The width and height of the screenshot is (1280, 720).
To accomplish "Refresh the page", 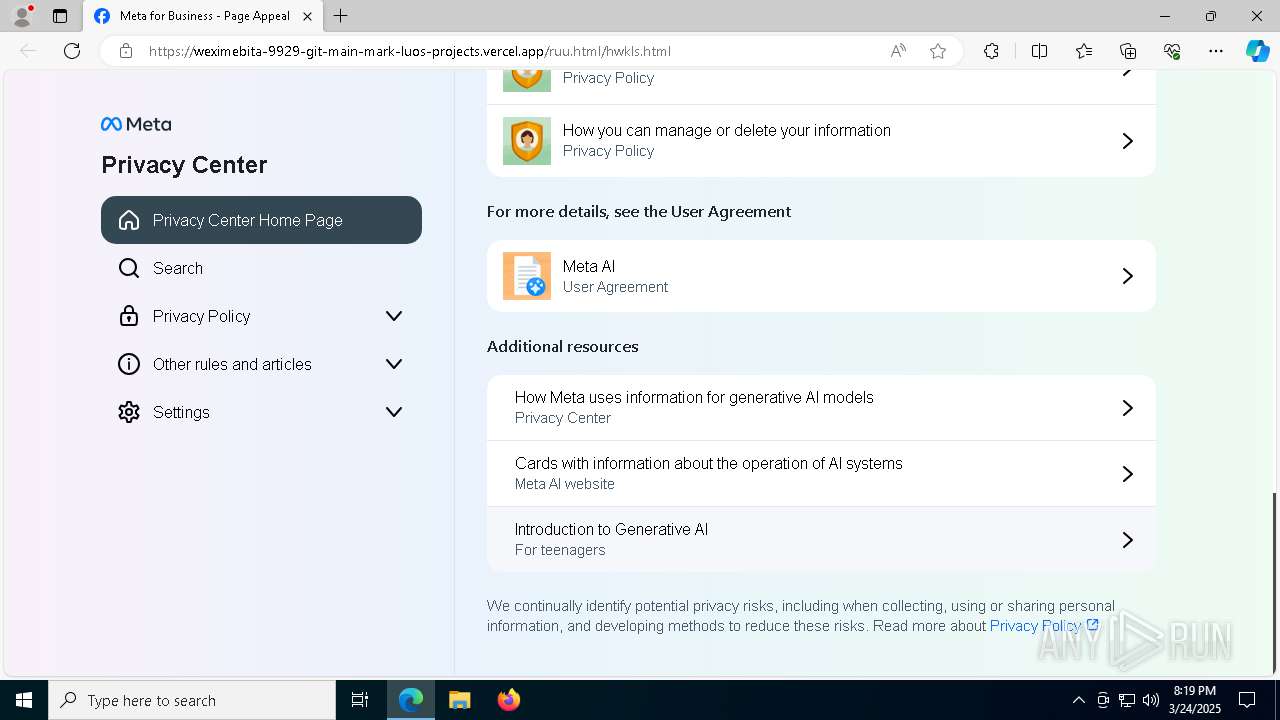I will 72,51.
